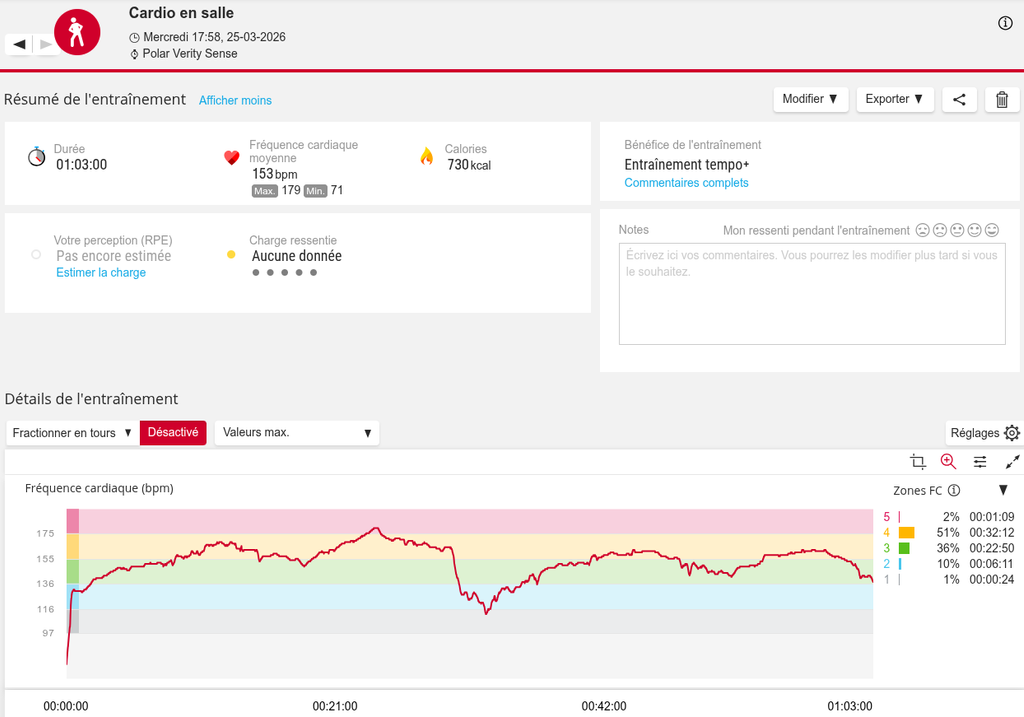Activate the magnifier zoom icon on chart

pyautogui.click(x=948, y=461)
